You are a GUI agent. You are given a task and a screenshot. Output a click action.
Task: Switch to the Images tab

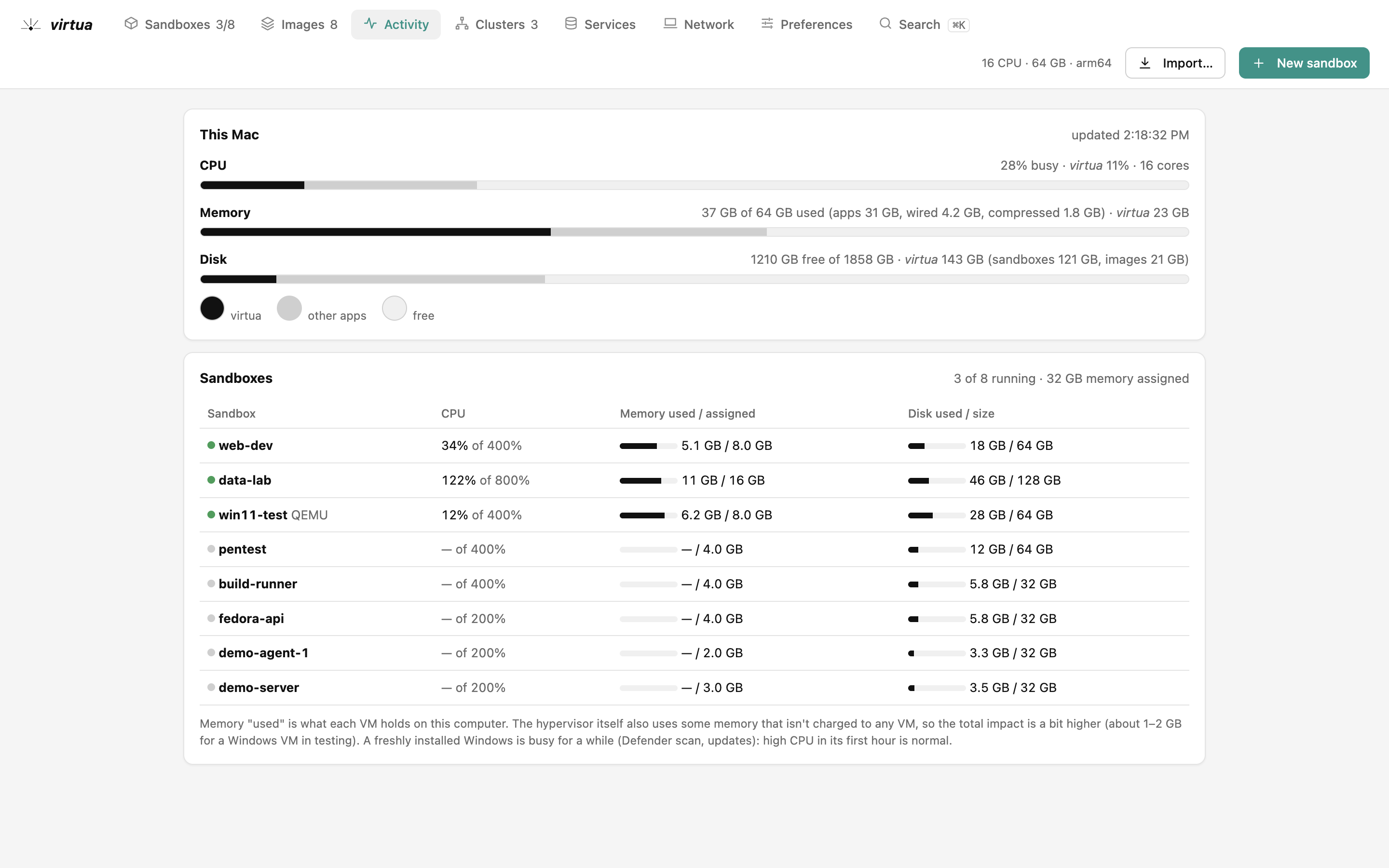point(299,24)
